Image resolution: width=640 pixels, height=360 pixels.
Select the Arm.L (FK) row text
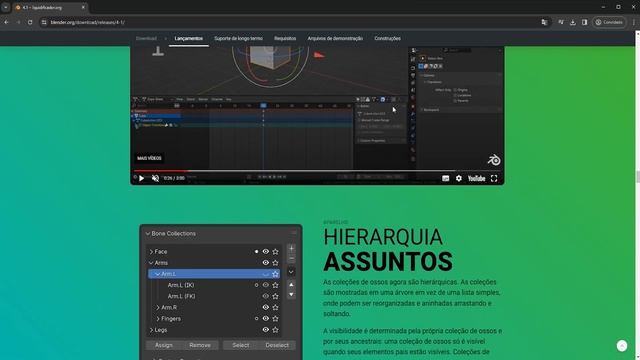181,296
